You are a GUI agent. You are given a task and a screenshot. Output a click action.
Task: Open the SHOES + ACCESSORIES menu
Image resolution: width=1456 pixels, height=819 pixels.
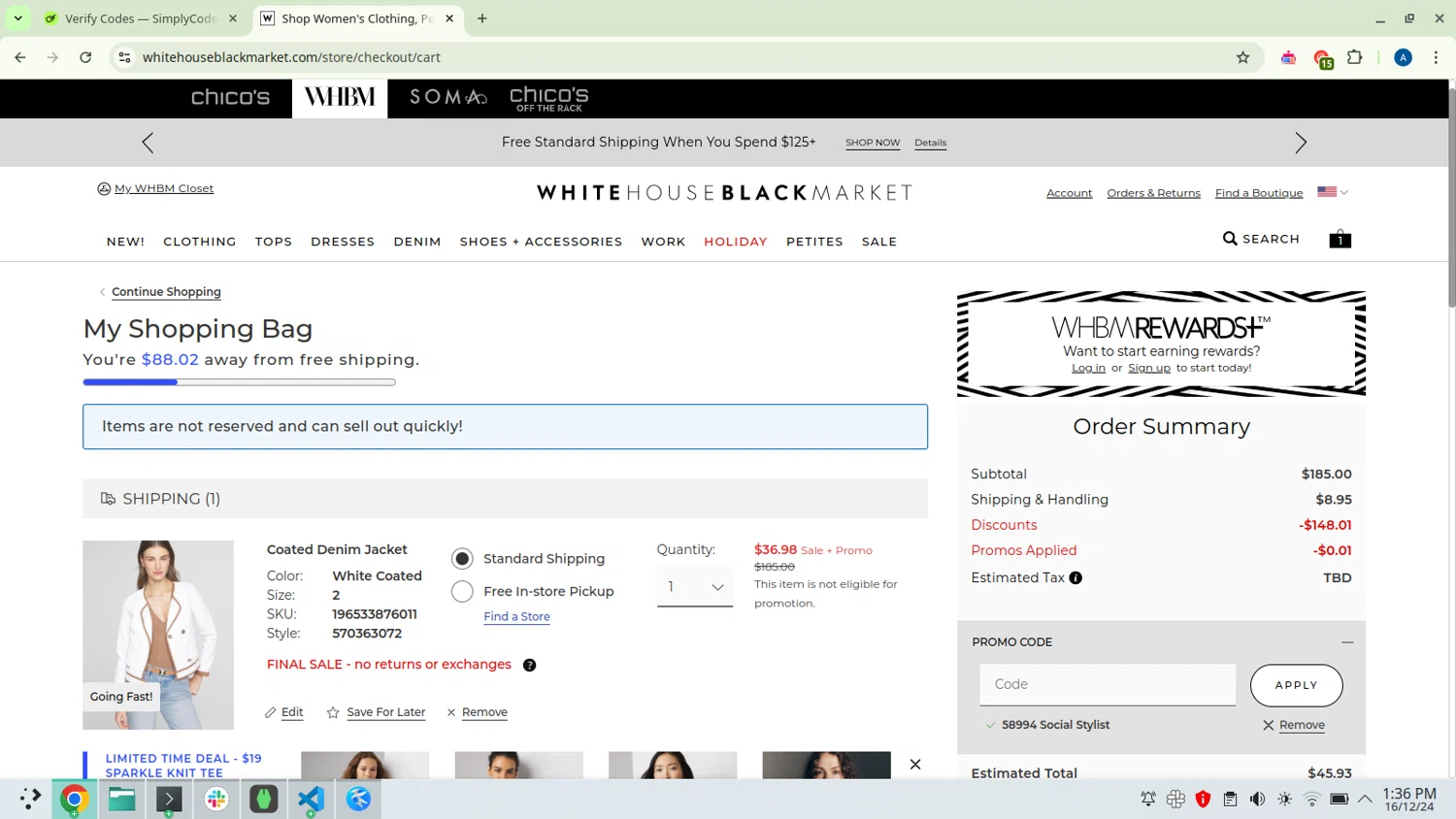click(541, 242)
